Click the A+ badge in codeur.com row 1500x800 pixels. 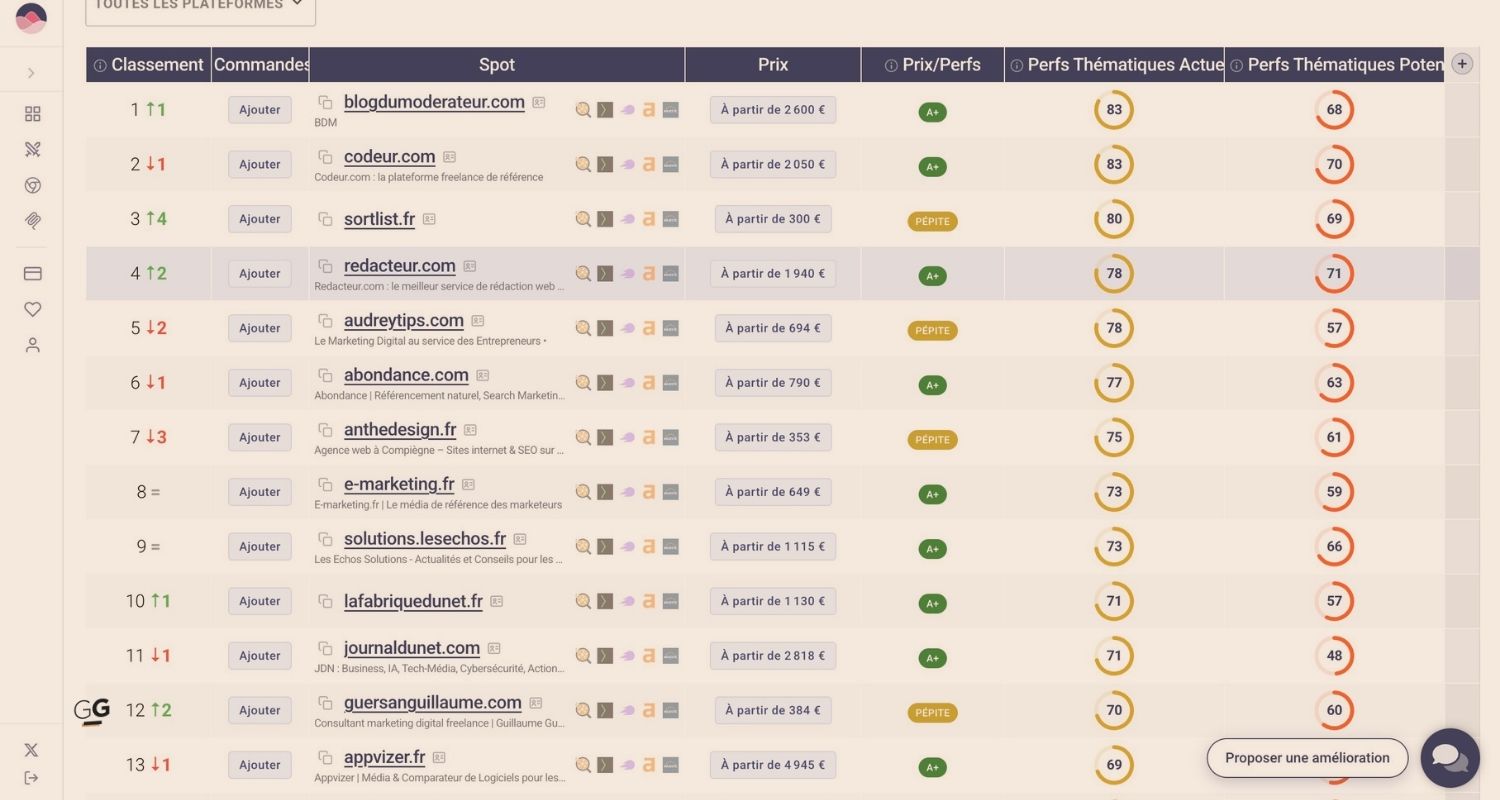pyautogui.click(x=932, y=167)
